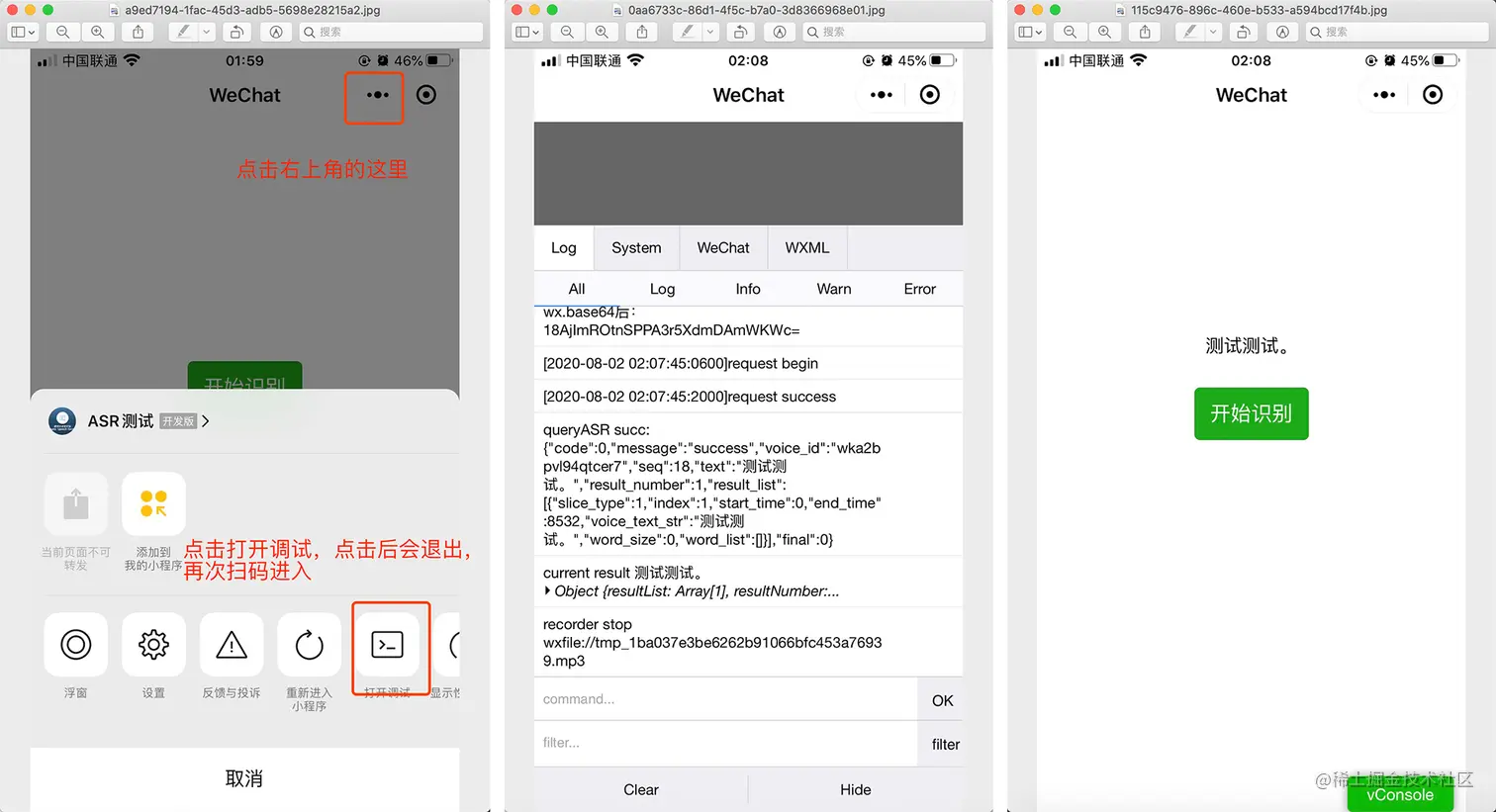
Task: Click the chevron next to ASR 测试 开发版
Action: [205, 421]
